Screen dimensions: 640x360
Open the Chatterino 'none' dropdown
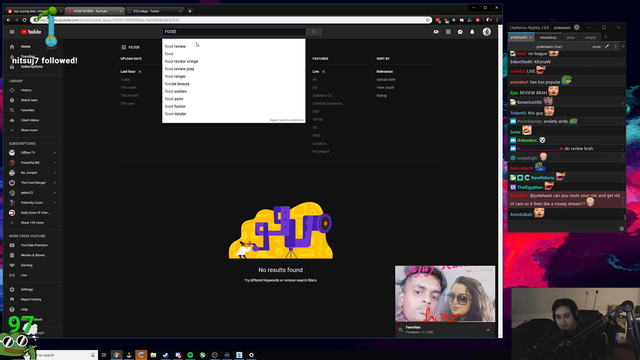[x=596, y=47]
